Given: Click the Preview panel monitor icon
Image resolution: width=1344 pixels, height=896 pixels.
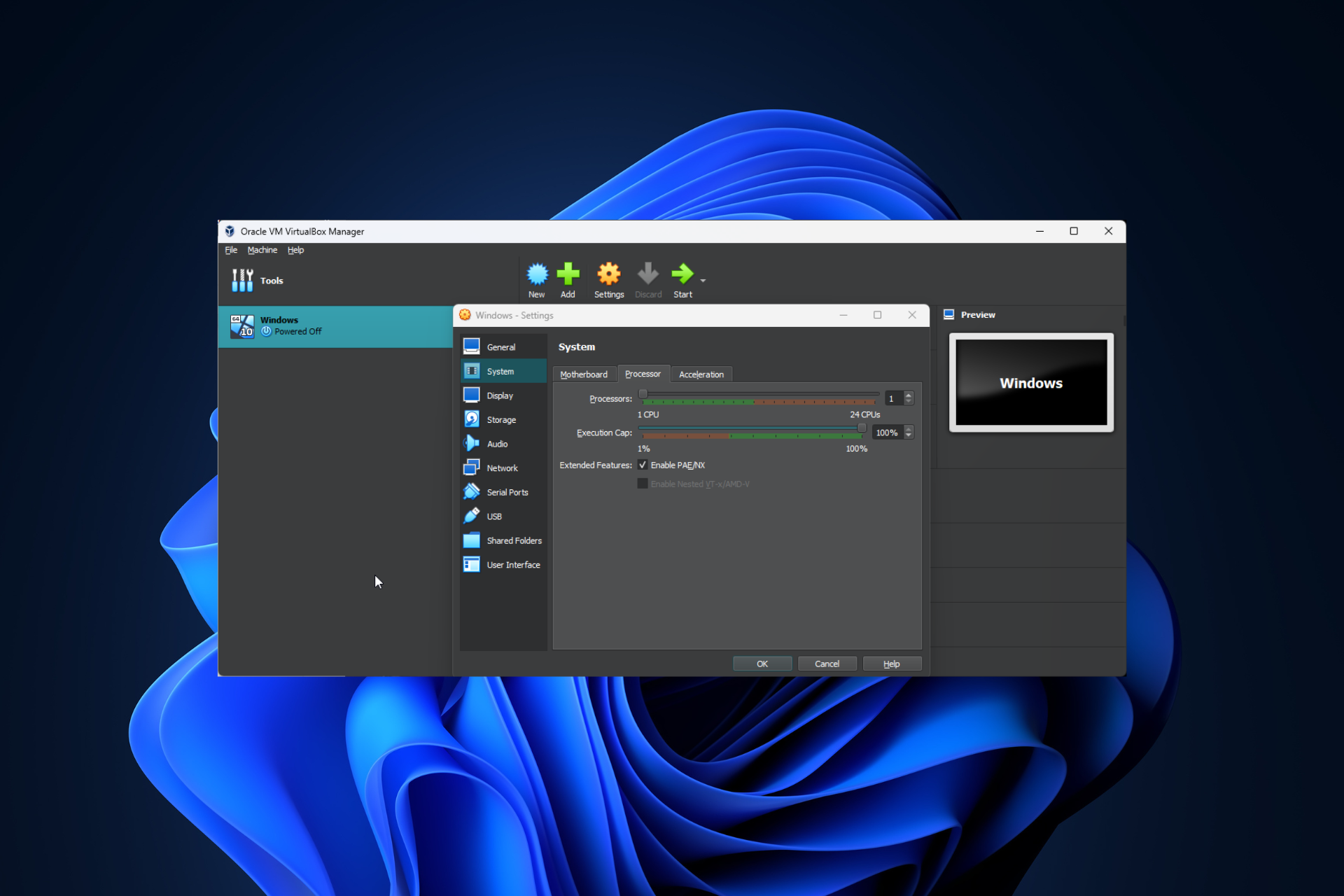Looking at the screenshot, I should 949,314.
